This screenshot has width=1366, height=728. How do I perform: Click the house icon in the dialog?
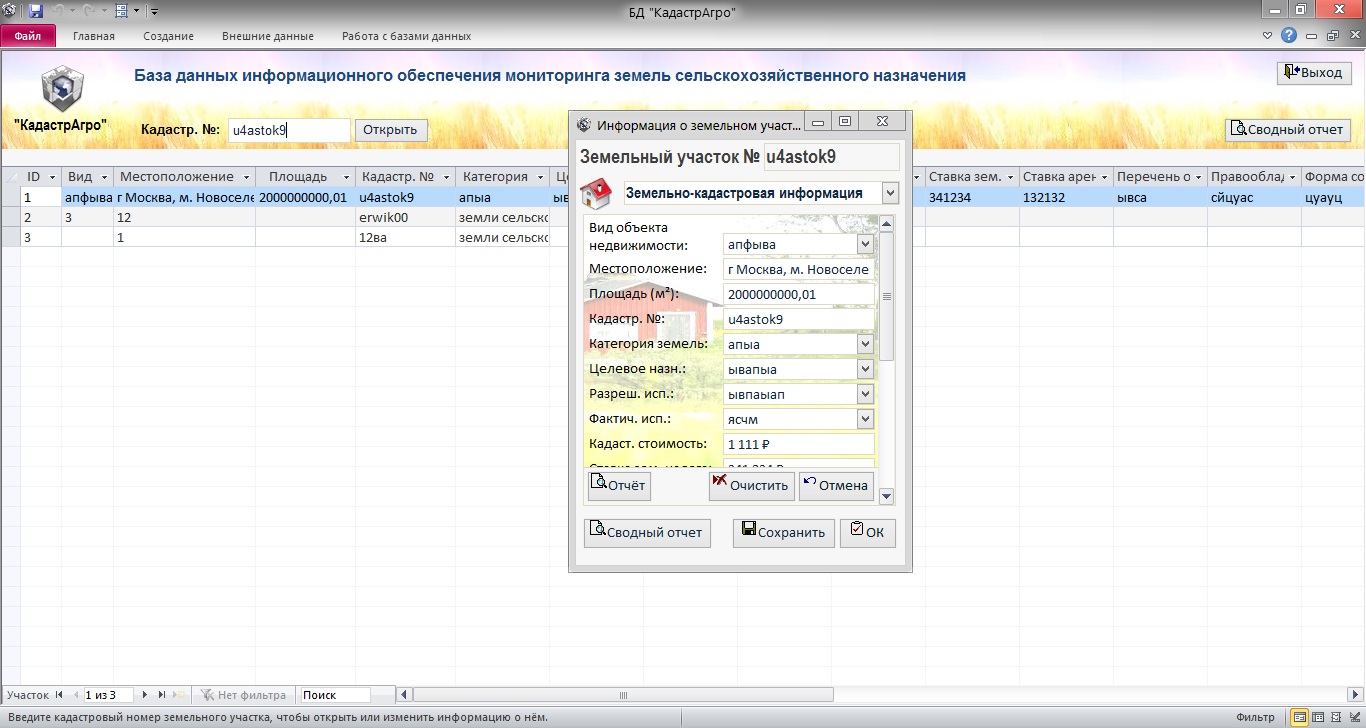pos(597,192)
